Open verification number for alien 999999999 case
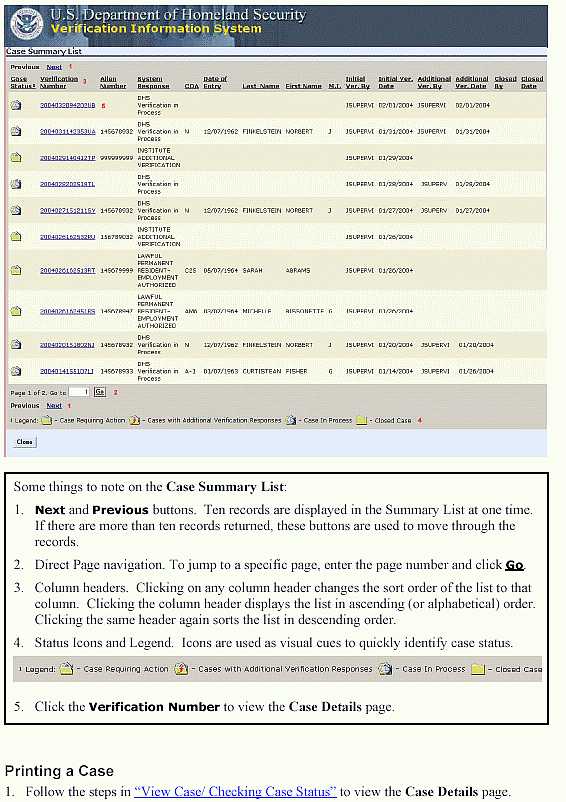Image resolution: width=566 pixels, height=802 pixels. tap(67, 158)
